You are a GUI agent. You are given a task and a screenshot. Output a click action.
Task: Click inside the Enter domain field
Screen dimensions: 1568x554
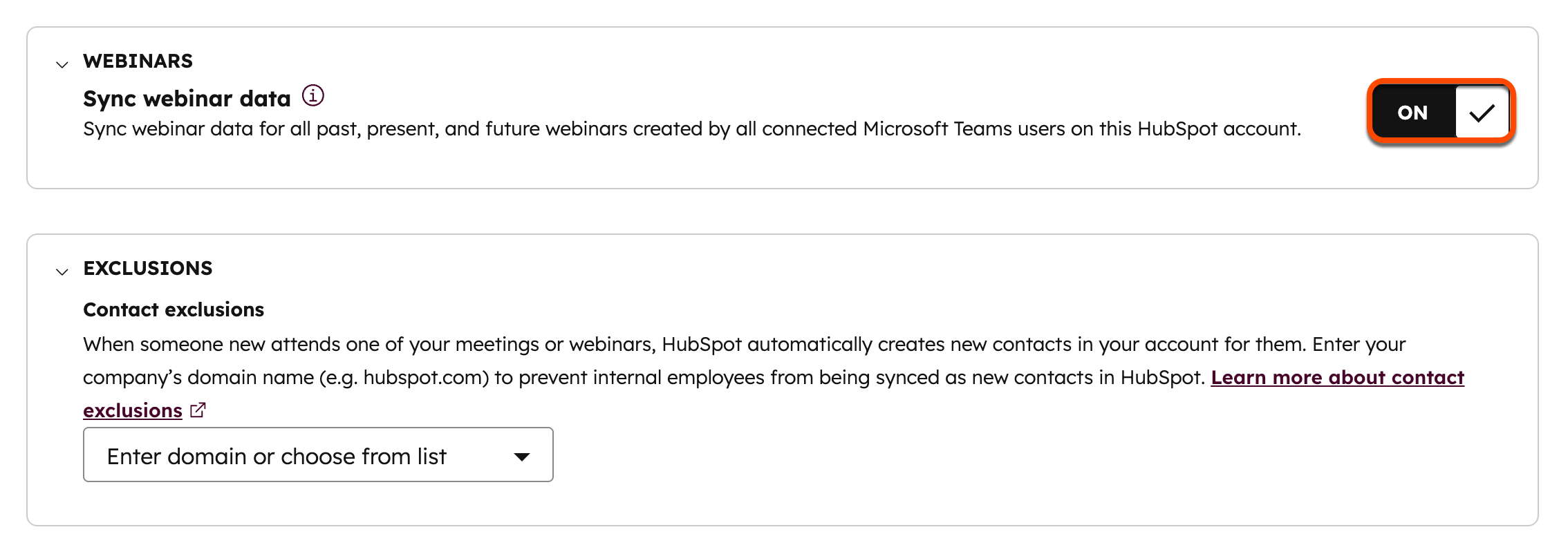(277, 455)
